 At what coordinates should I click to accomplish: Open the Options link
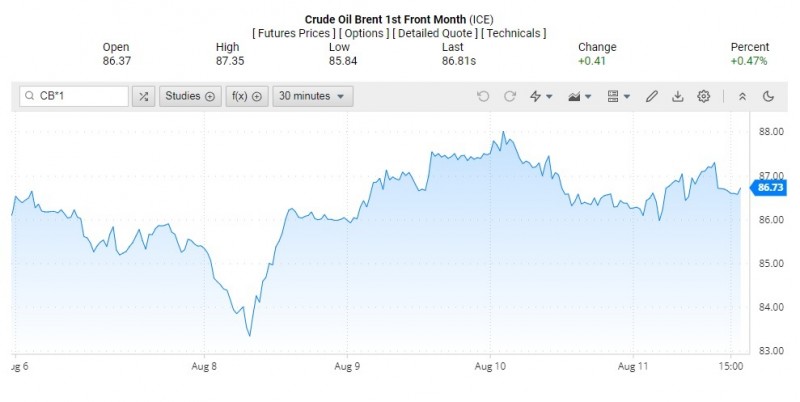coord(366,33)
